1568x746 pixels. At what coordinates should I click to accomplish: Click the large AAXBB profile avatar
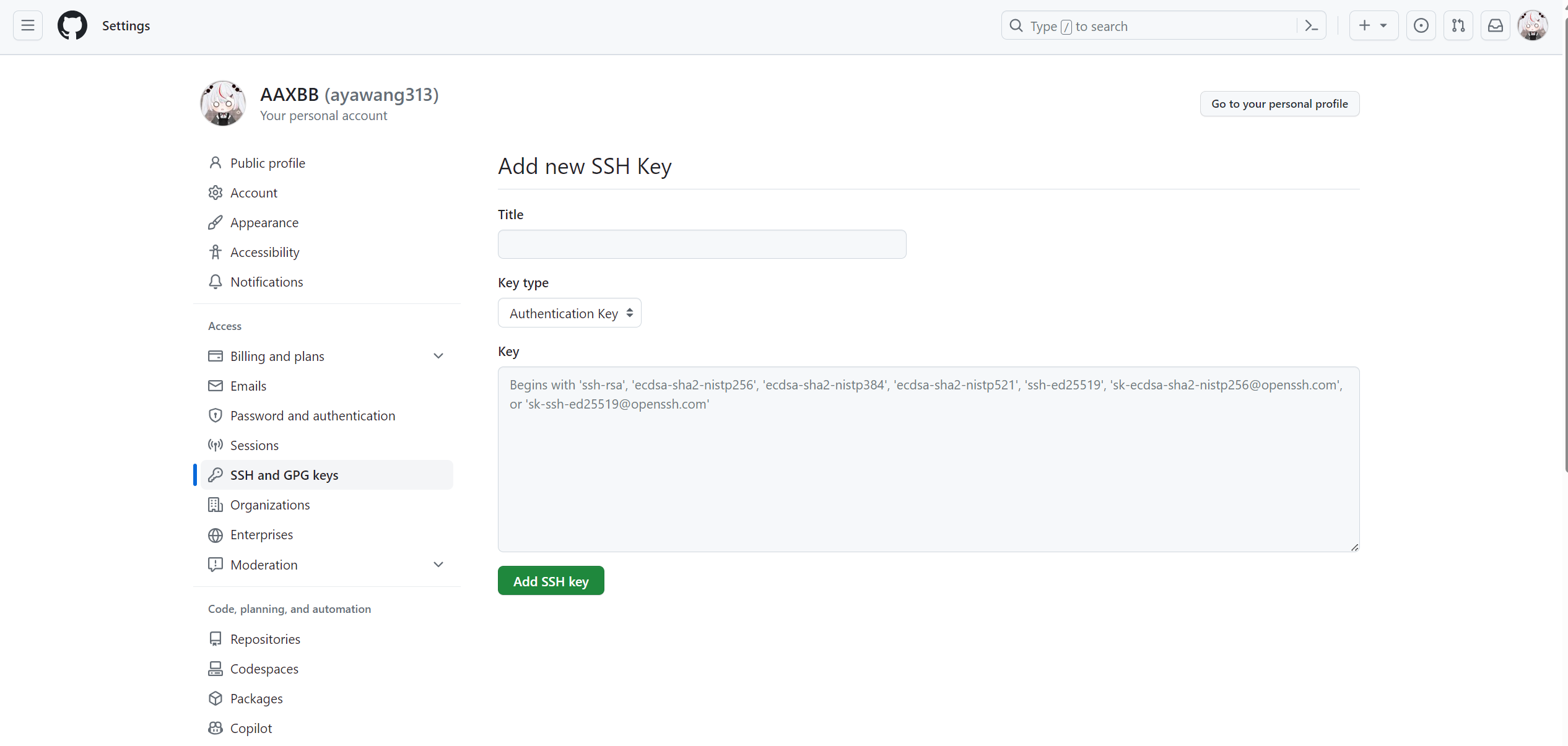coord(223,103)
